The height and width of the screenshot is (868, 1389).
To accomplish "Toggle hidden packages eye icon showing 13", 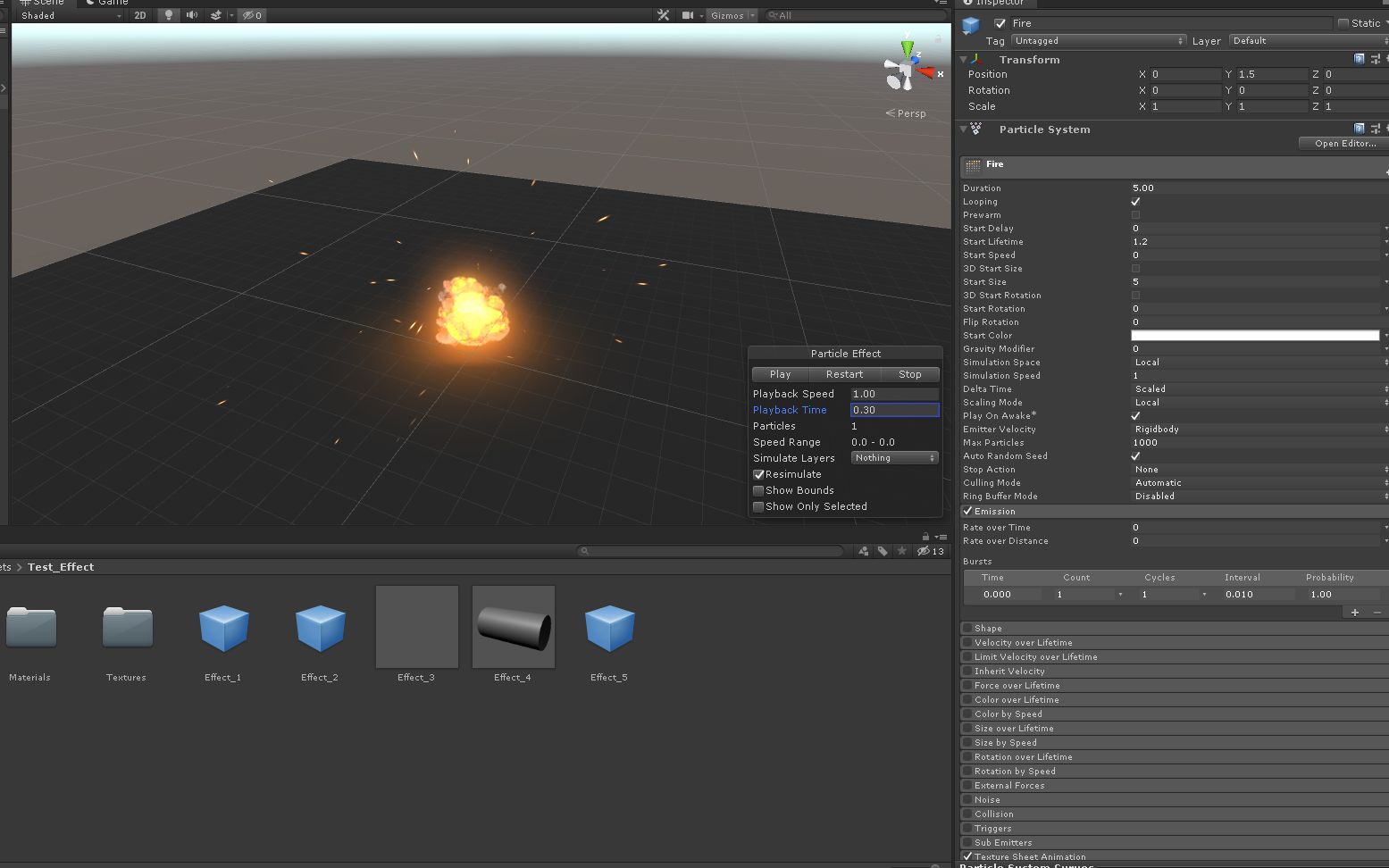I will [931, 551].
